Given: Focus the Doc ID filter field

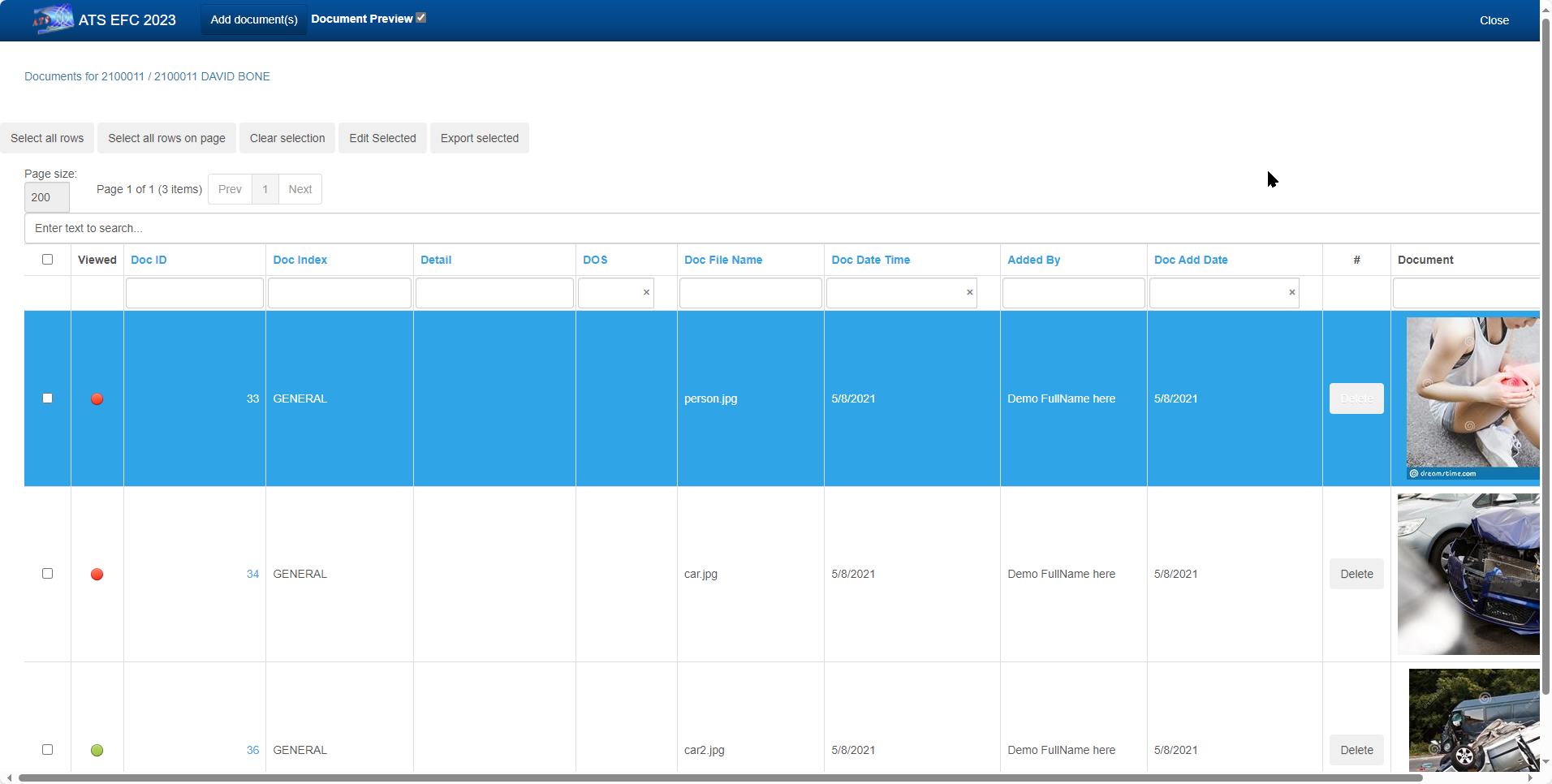Looking at the screenshot, I should point(195,293).
